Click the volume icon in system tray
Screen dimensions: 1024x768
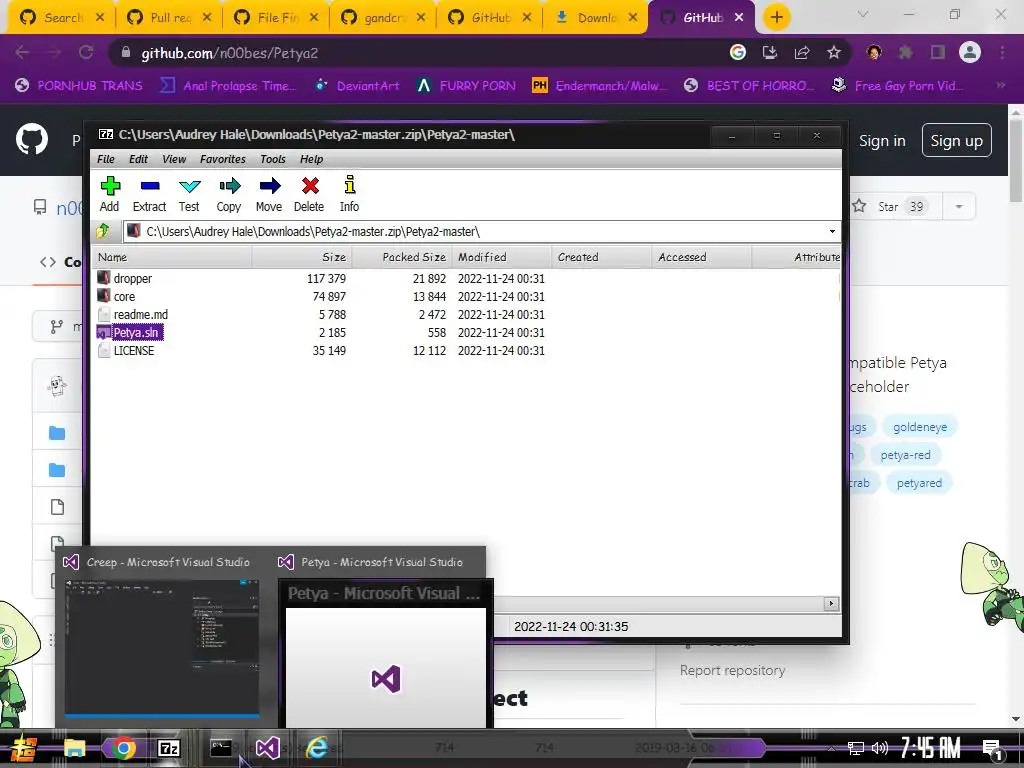coord(880,748)
